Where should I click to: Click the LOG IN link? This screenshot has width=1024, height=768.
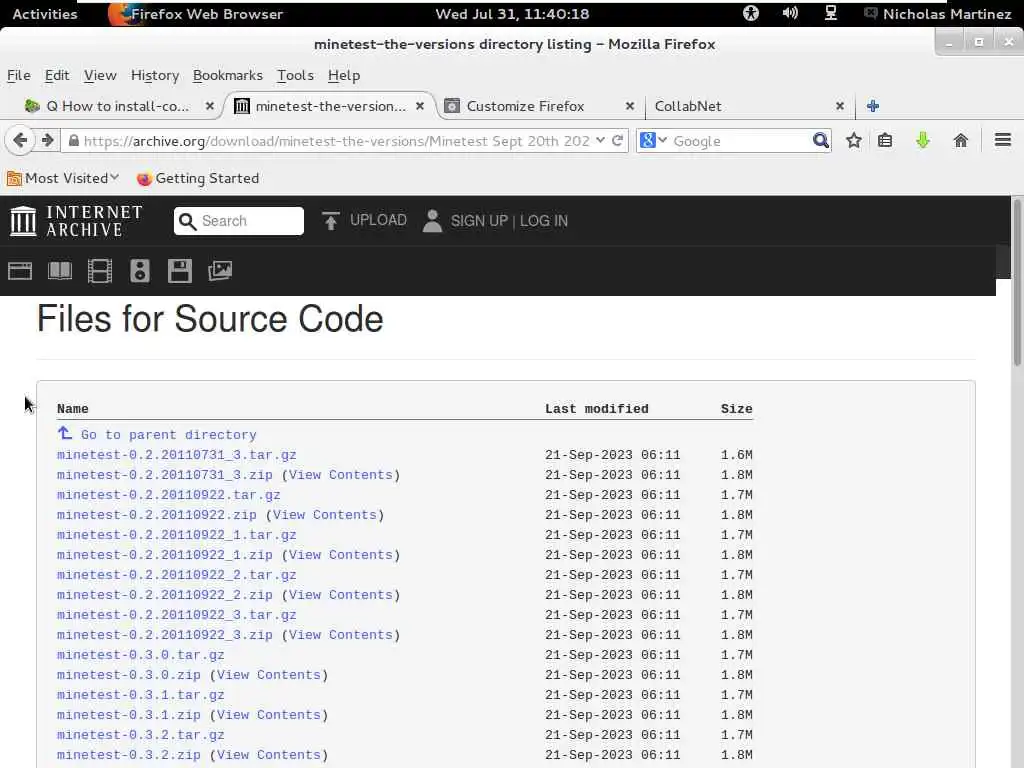[543, 221]
